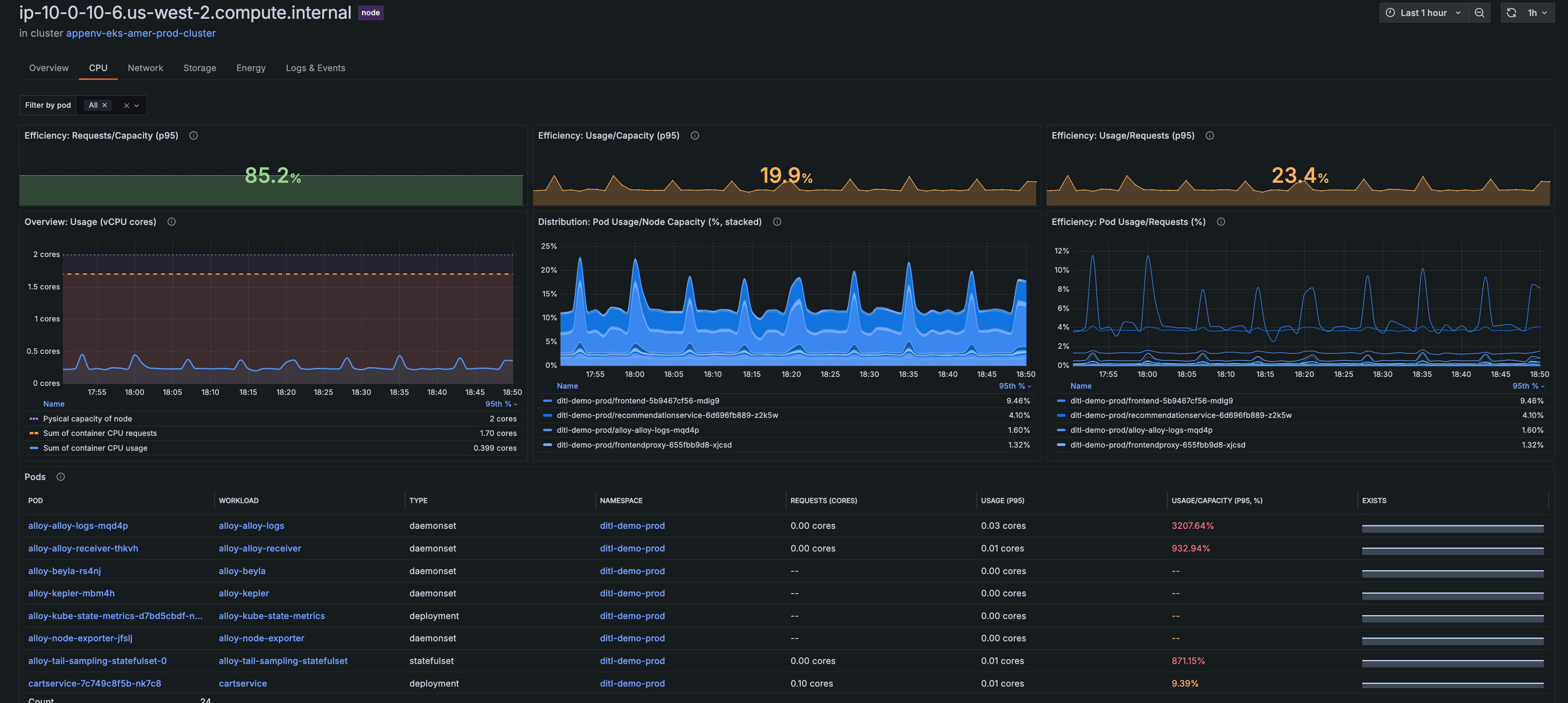Click the zoom out time range icon
Viewport: 1568px width, 703px height.
click(1479, 13)
